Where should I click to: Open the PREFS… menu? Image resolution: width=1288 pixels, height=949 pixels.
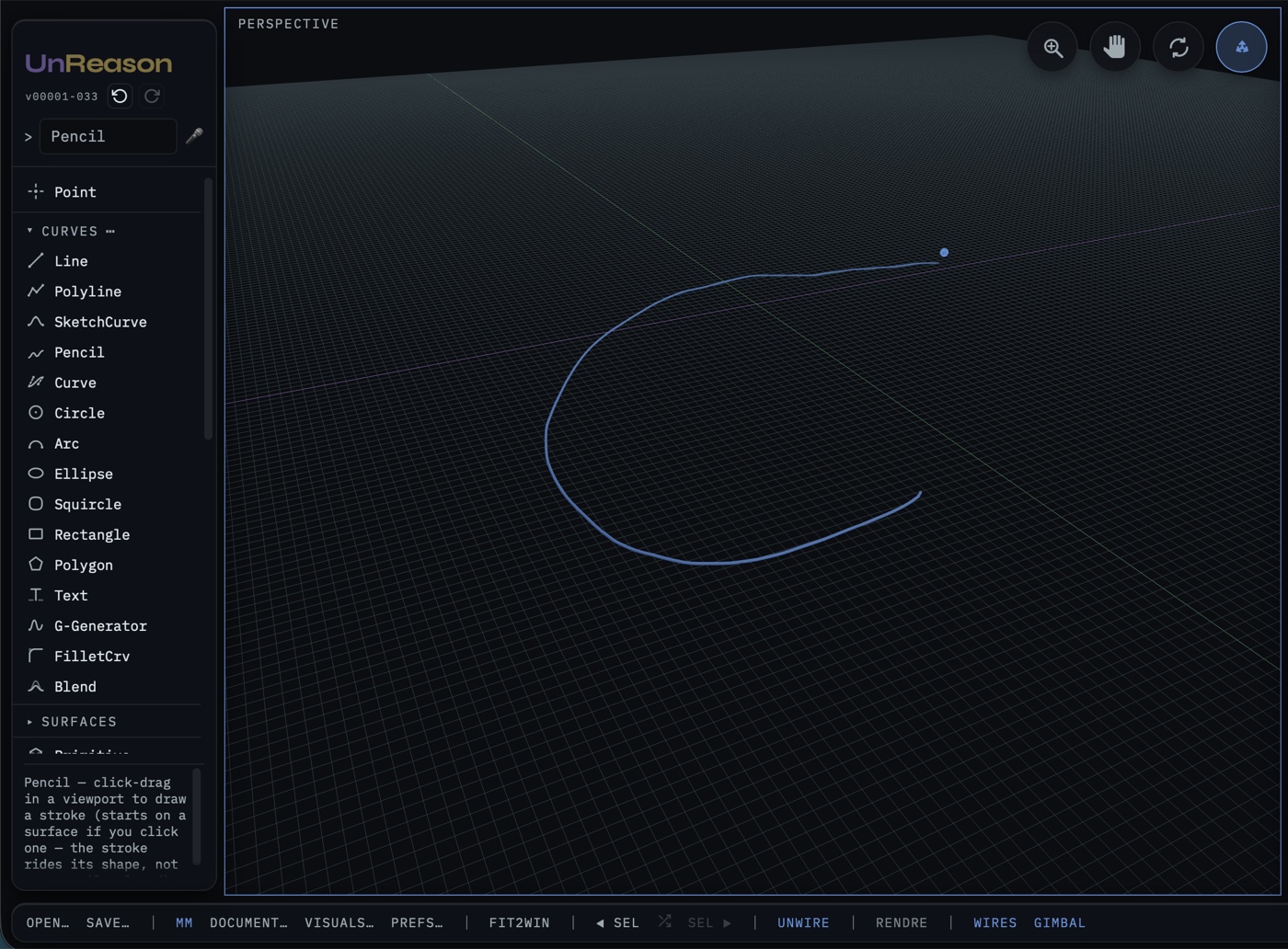[x=417, y=922]
